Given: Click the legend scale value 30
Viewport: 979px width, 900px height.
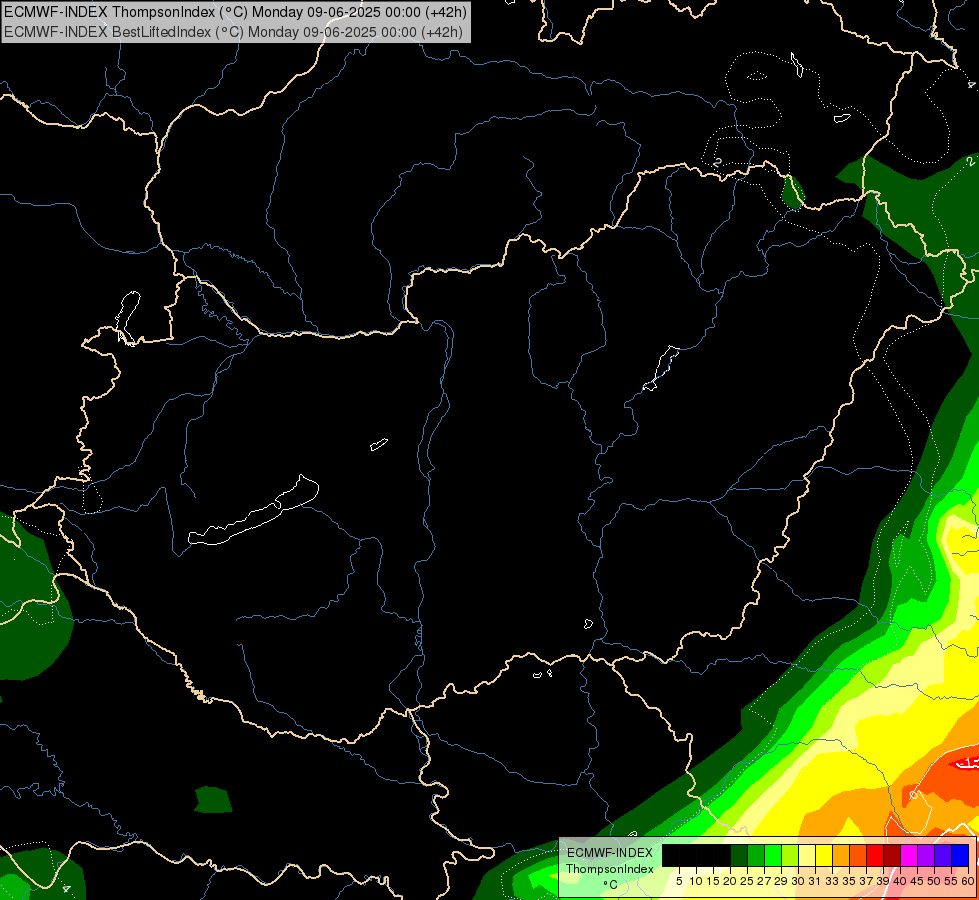Looking at the screenshot, I should click(x=798, y=881).
